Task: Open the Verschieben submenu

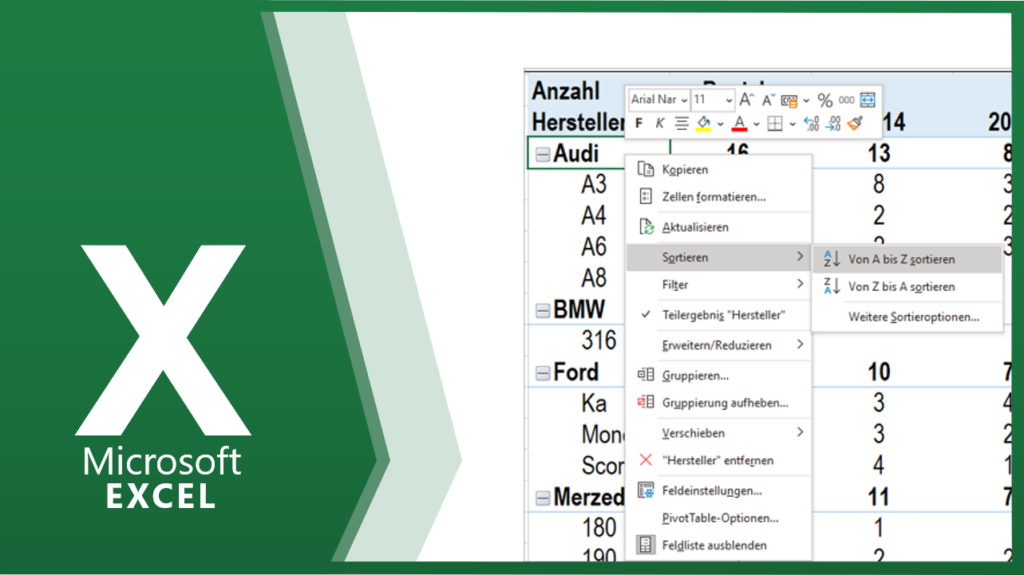Action: pyautogui.click(x=718, y=433)
